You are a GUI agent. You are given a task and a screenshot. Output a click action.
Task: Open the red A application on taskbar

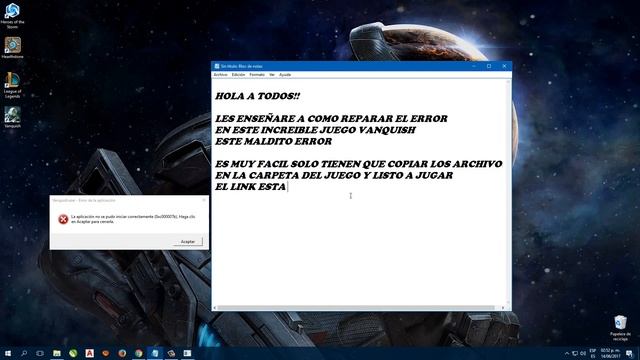point(89,353)
